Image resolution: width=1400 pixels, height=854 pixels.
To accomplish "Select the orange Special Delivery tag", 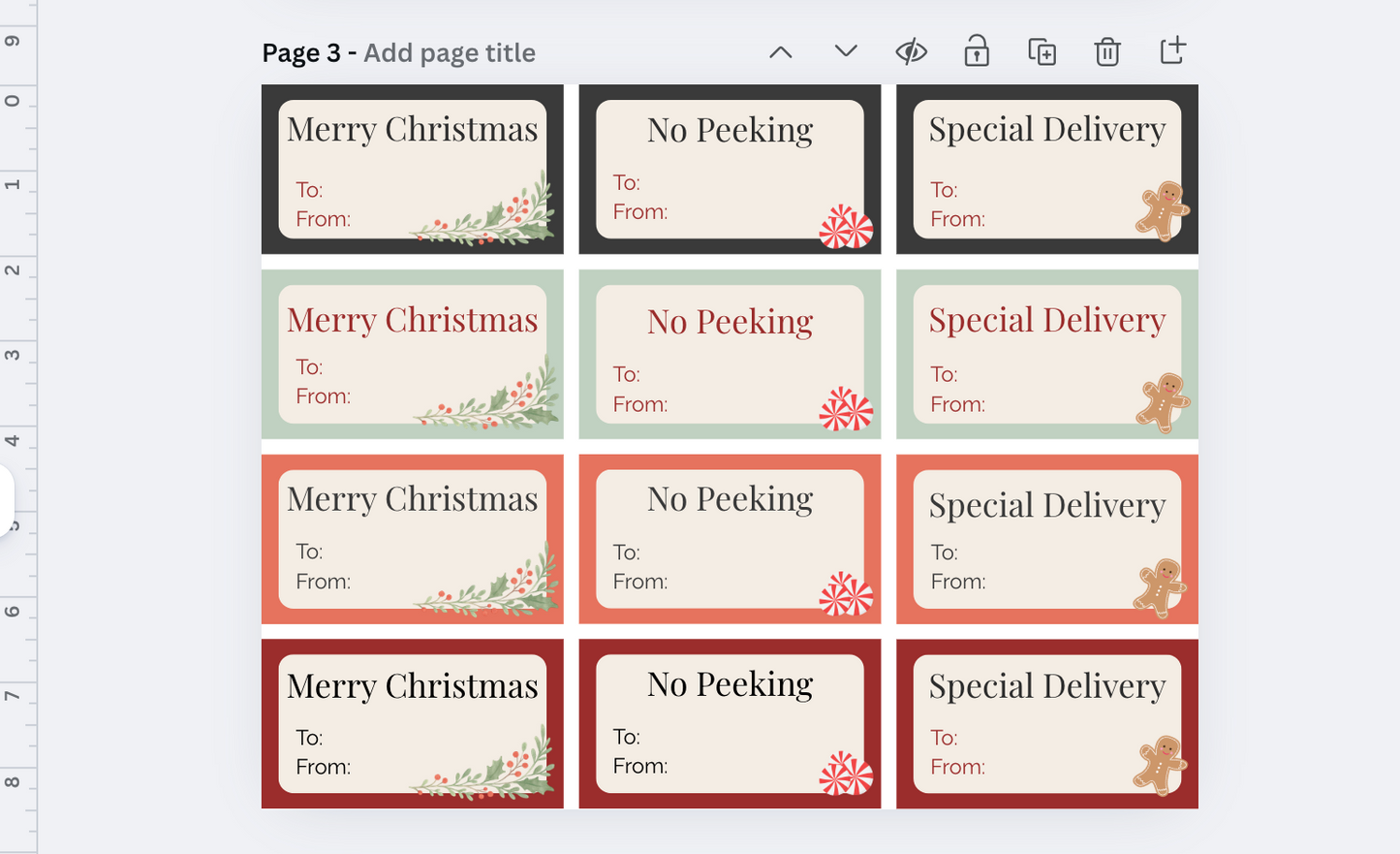I will 1046,539.
